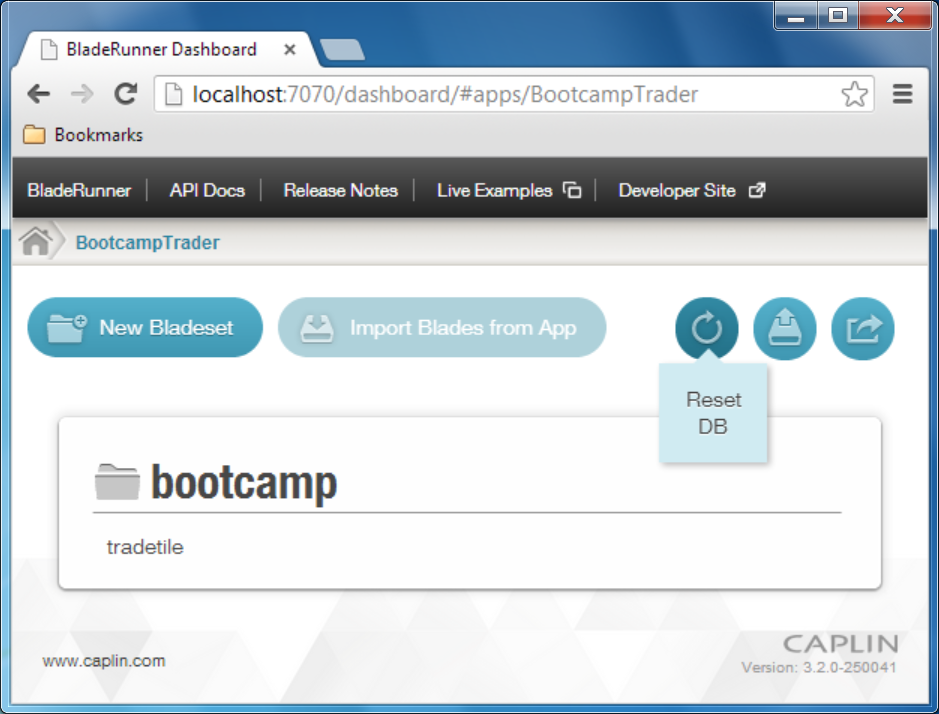Open Release Notes menu item
Screen dimensions: 939x714
point(341,190)
